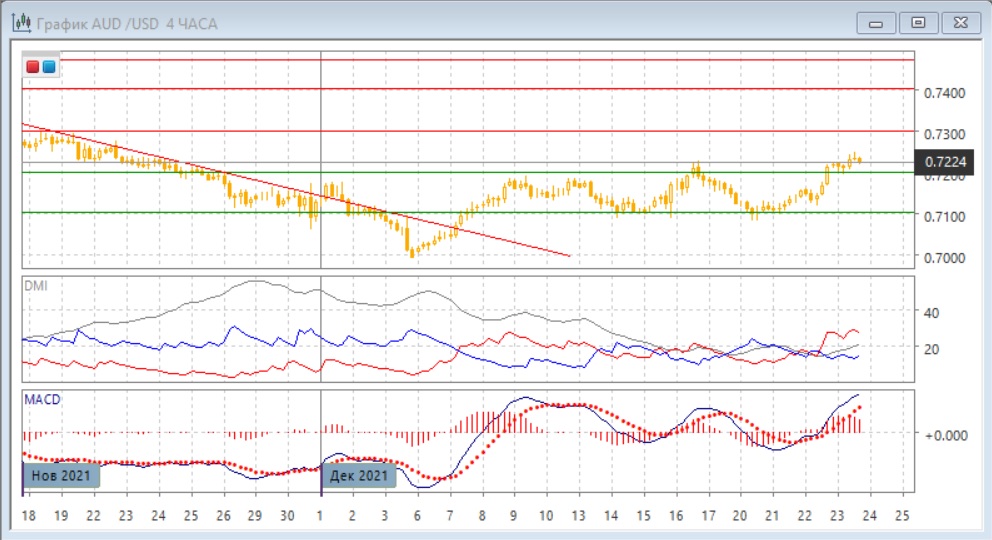
Task: Click date 13 on the time axis
Action: 578,516
